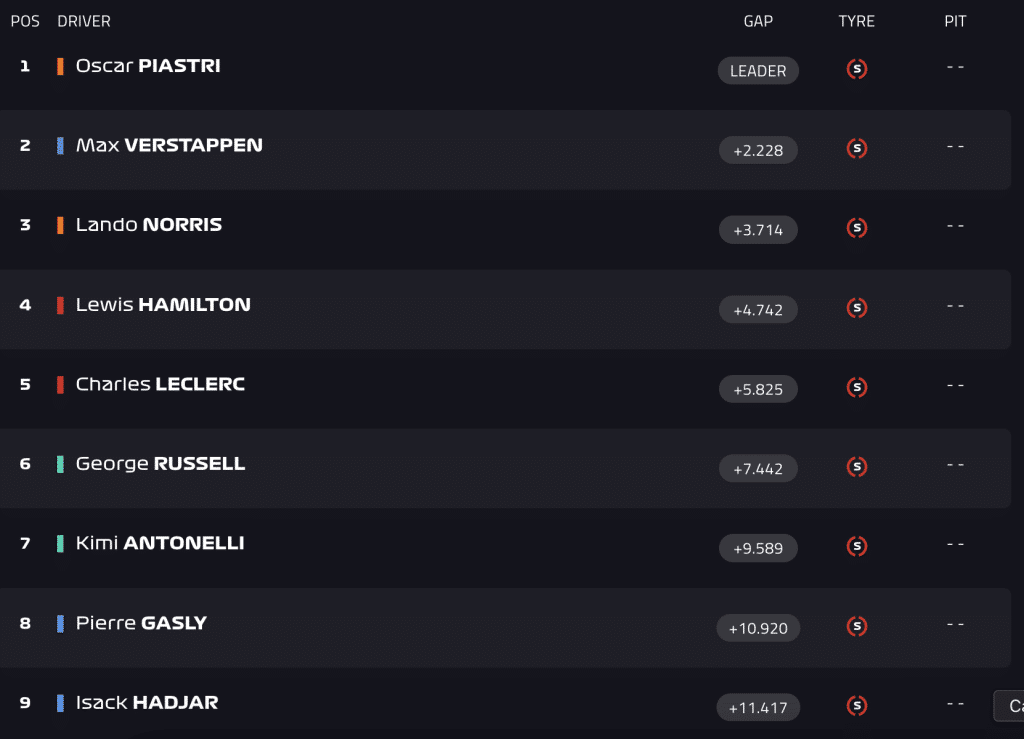Select Kimi ANTONELLI driver name
Screen dimensions: 1024x739
pyautogui.click(x=160, y=542)
